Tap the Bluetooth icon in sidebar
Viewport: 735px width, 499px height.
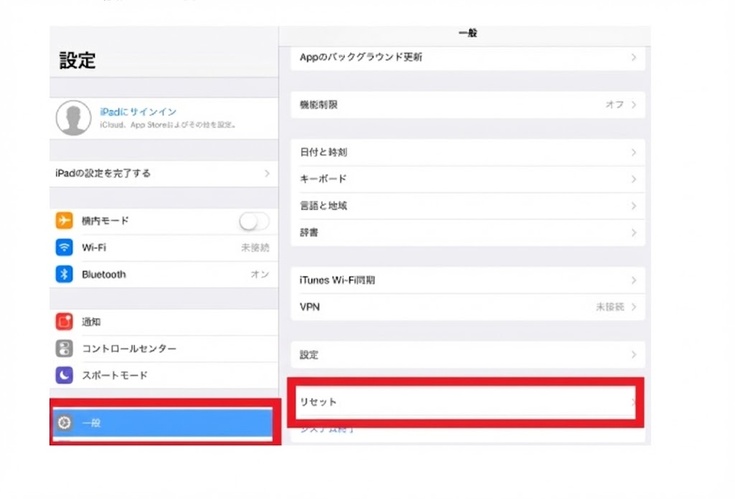coord(64,274)
